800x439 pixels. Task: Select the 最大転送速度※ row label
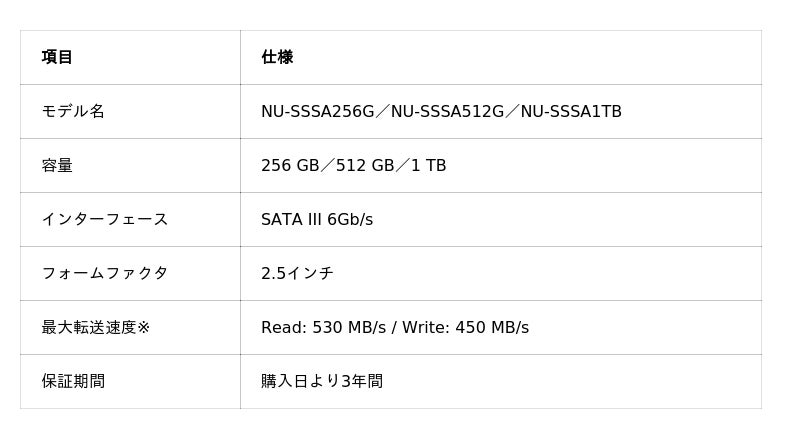(x=95, y=327)
